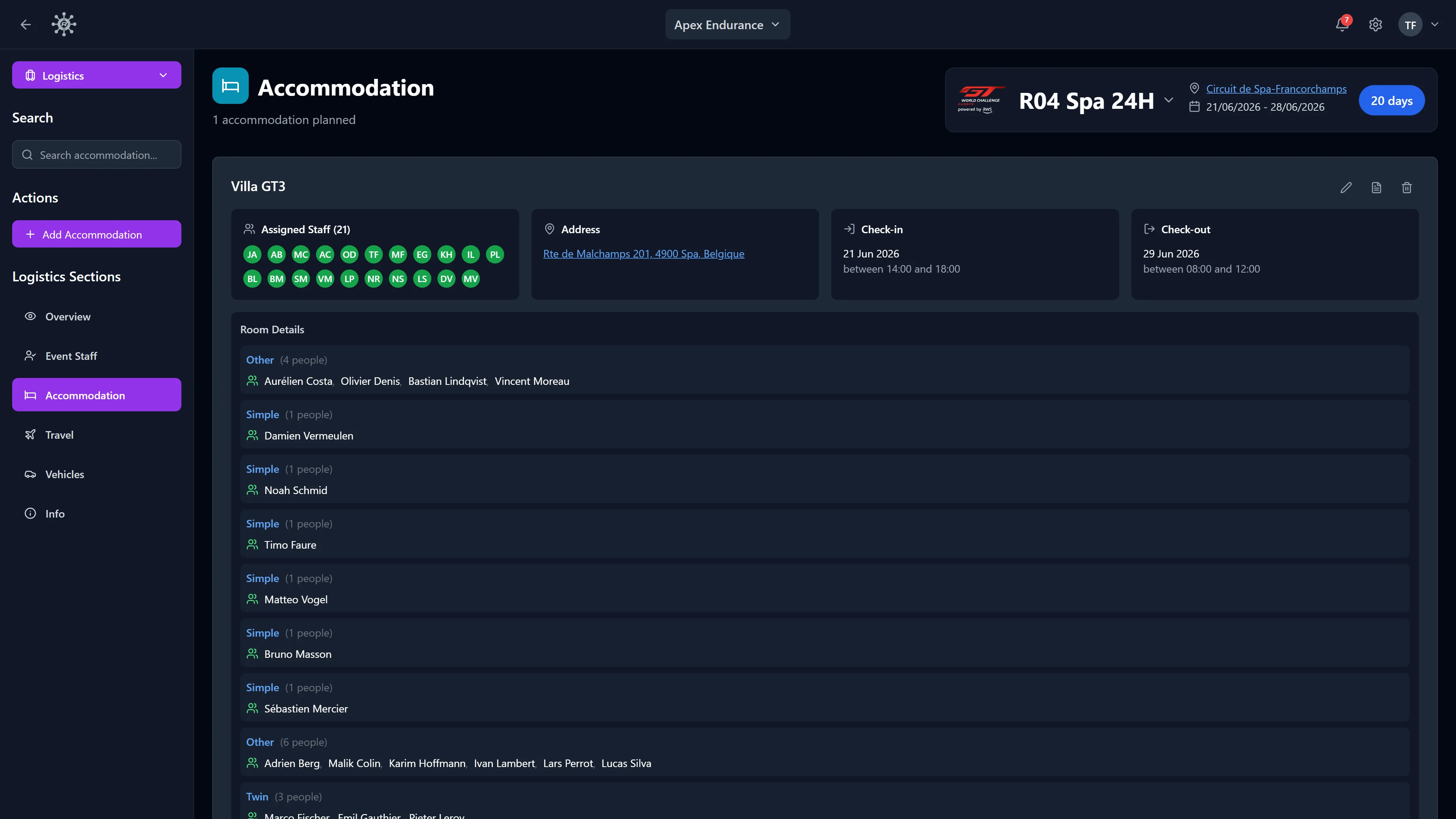Select the JA staff avatar
This screenshot has width=1456, height=819.
(x=252, y=254)
